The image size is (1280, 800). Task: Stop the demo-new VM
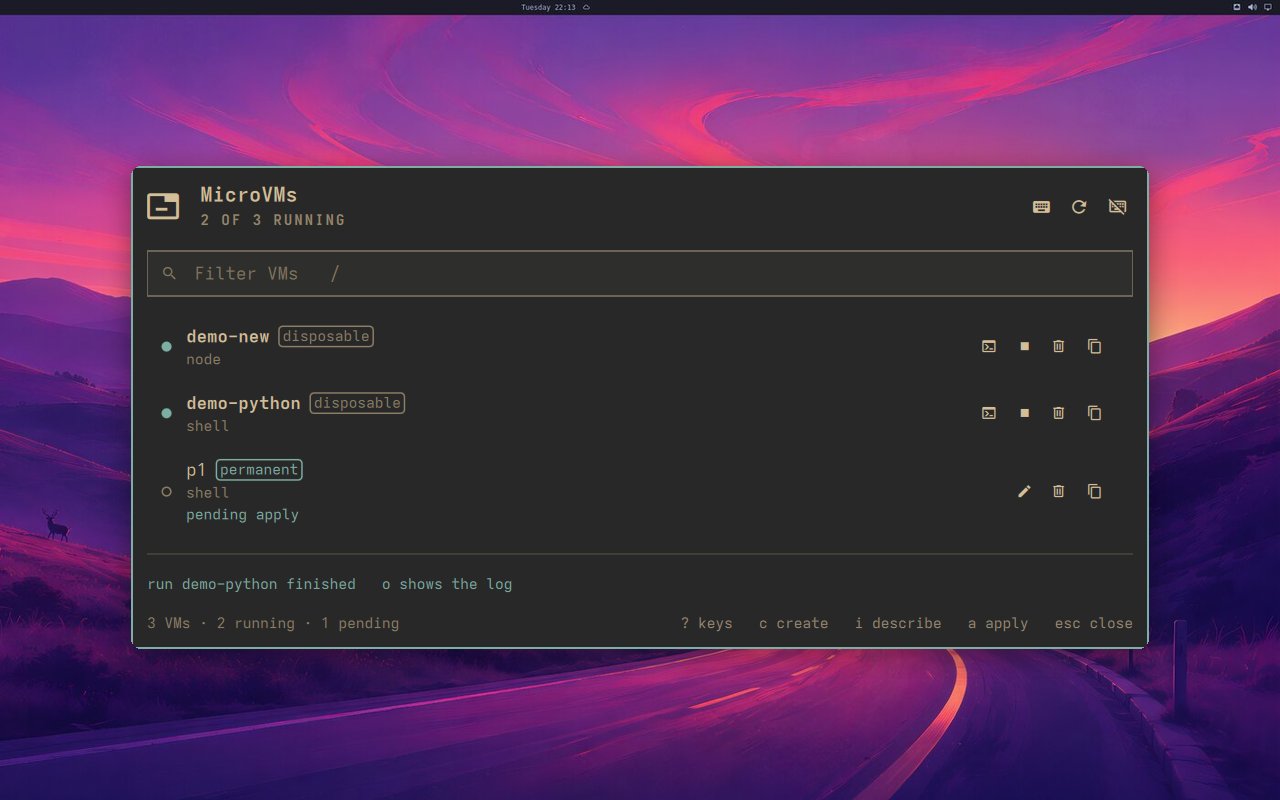tap(1024, 346)
